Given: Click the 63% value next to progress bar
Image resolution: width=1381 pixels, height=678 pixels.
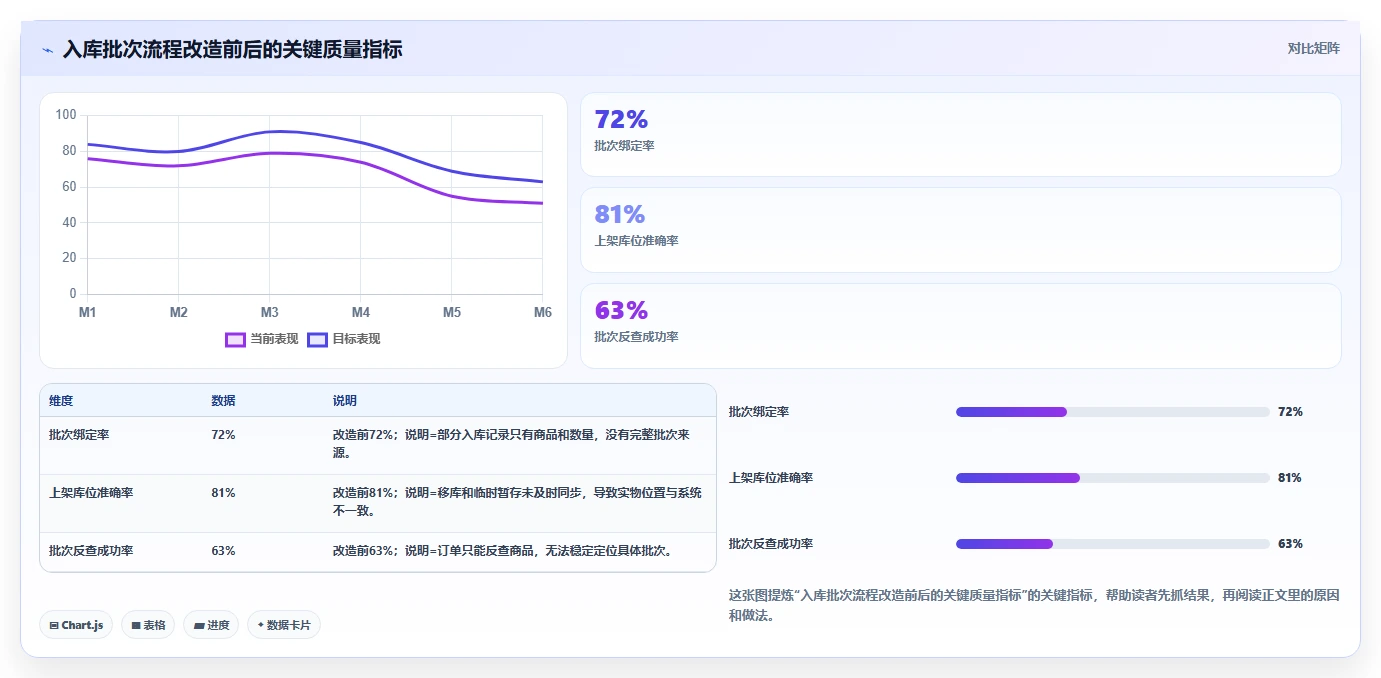Looking at the screenshot, I should (x=1290, y=544).
